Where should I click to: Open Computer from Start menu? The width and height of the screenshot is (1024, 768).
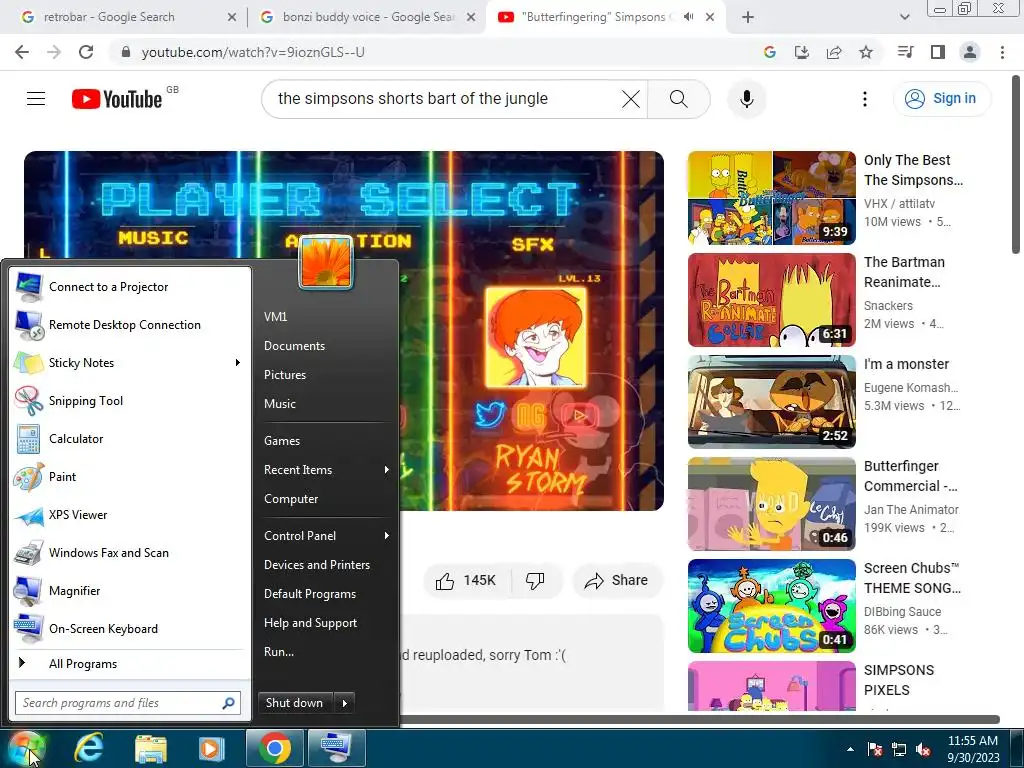point(291,499)
